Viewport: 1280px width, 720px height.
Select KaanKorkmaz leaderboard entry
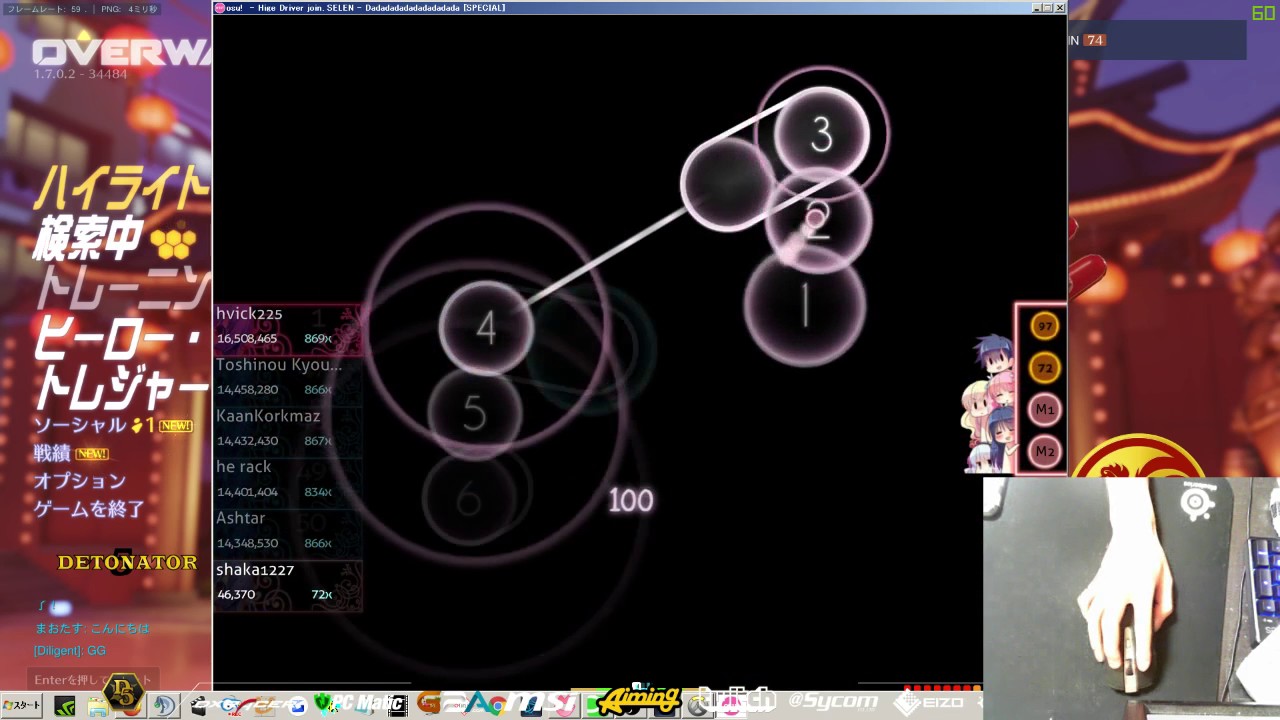288,431
